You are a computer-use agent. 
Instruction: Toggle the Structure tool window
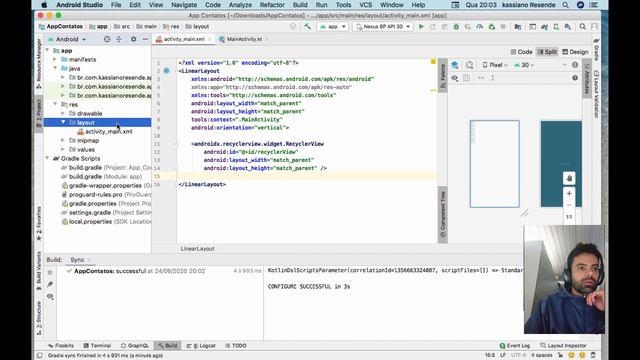pyautogui.click(x=39, y=318)
